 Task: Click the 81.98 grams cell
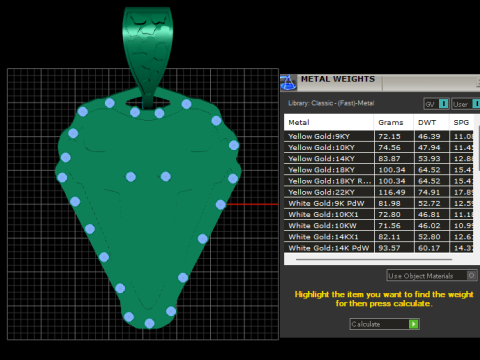[x=394, y=203]
